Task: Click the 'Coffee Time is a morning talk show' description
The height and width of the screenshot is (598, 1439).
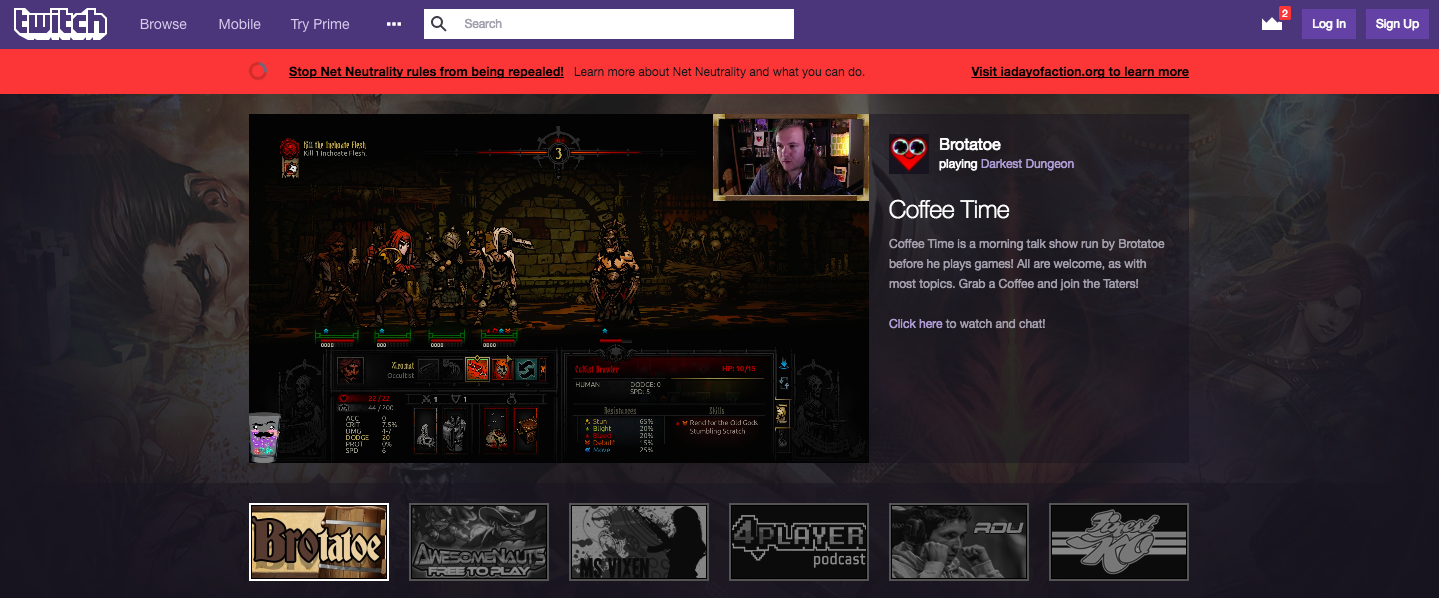Action: point(1027,264)
